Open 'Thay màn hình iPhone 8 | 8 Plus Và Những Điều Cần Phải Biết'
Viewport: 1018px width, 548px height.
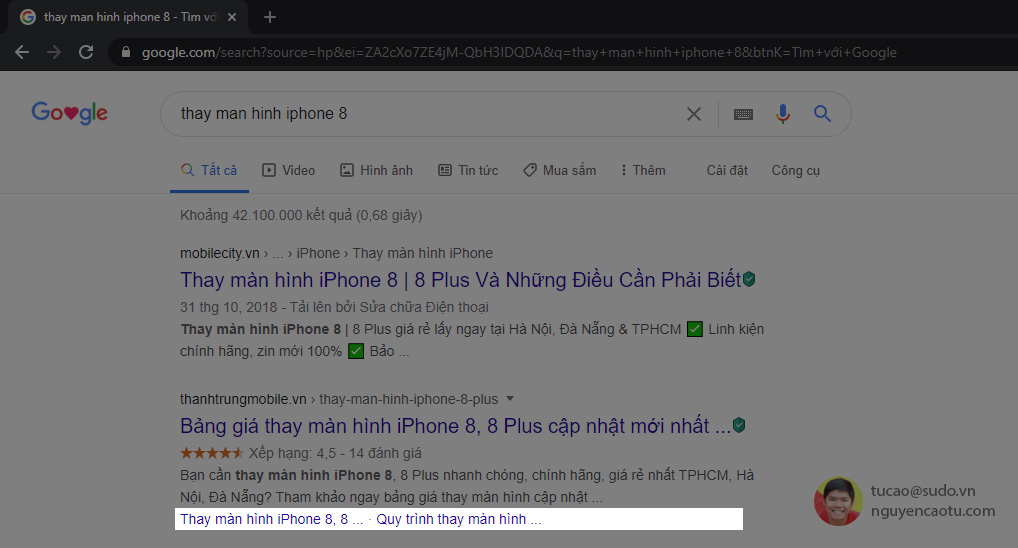460,280
